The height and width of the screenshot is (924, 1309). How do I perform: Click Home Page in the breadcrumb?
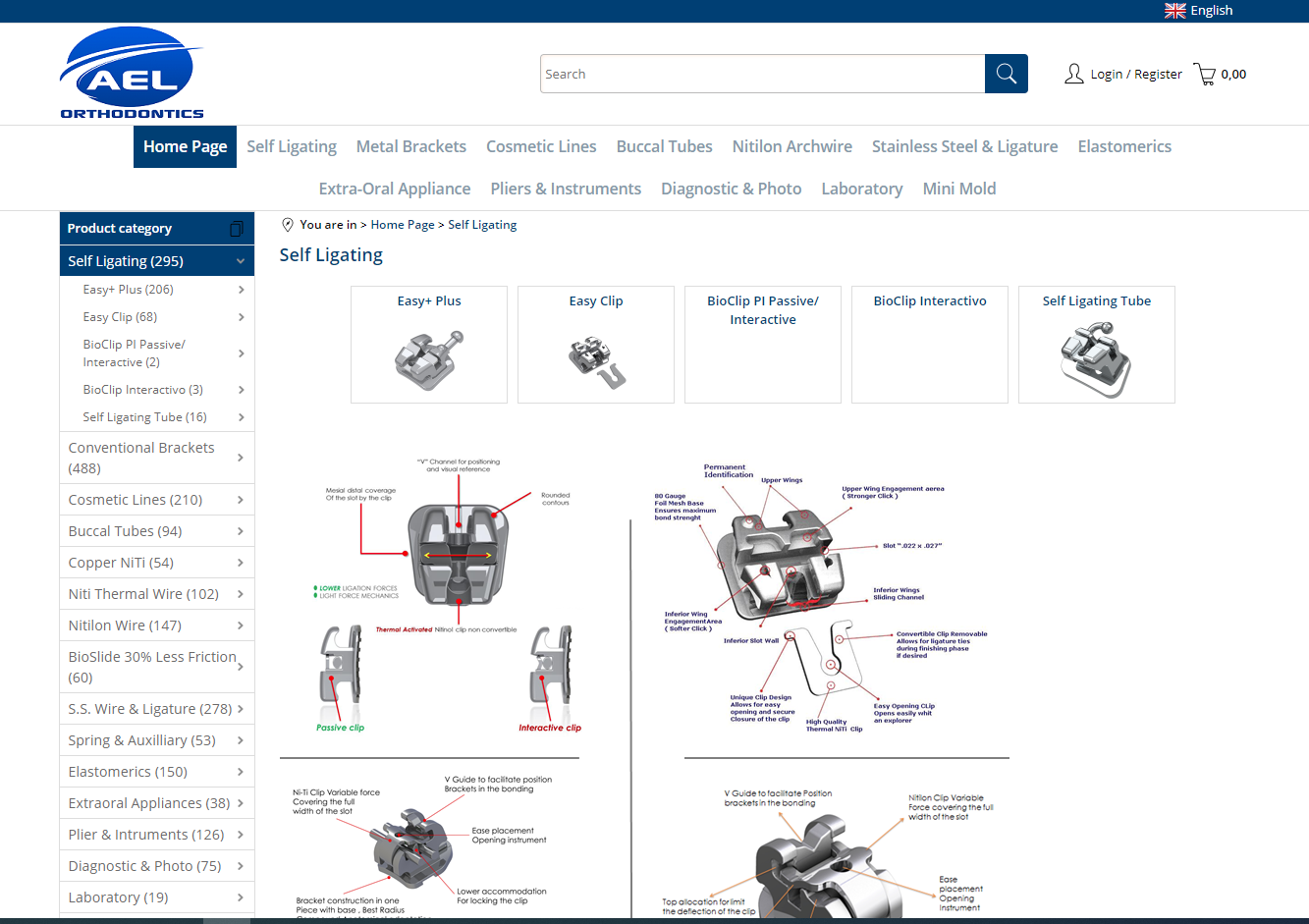403,225
